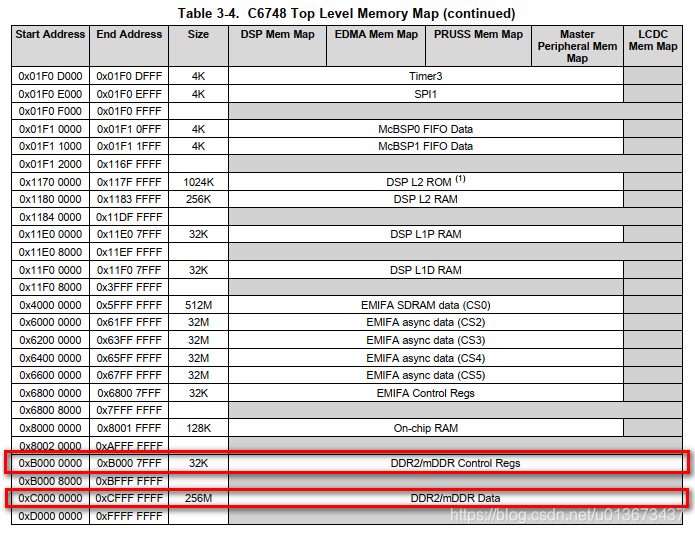Select the 'SPI1' cell

[x=426, y=94]
